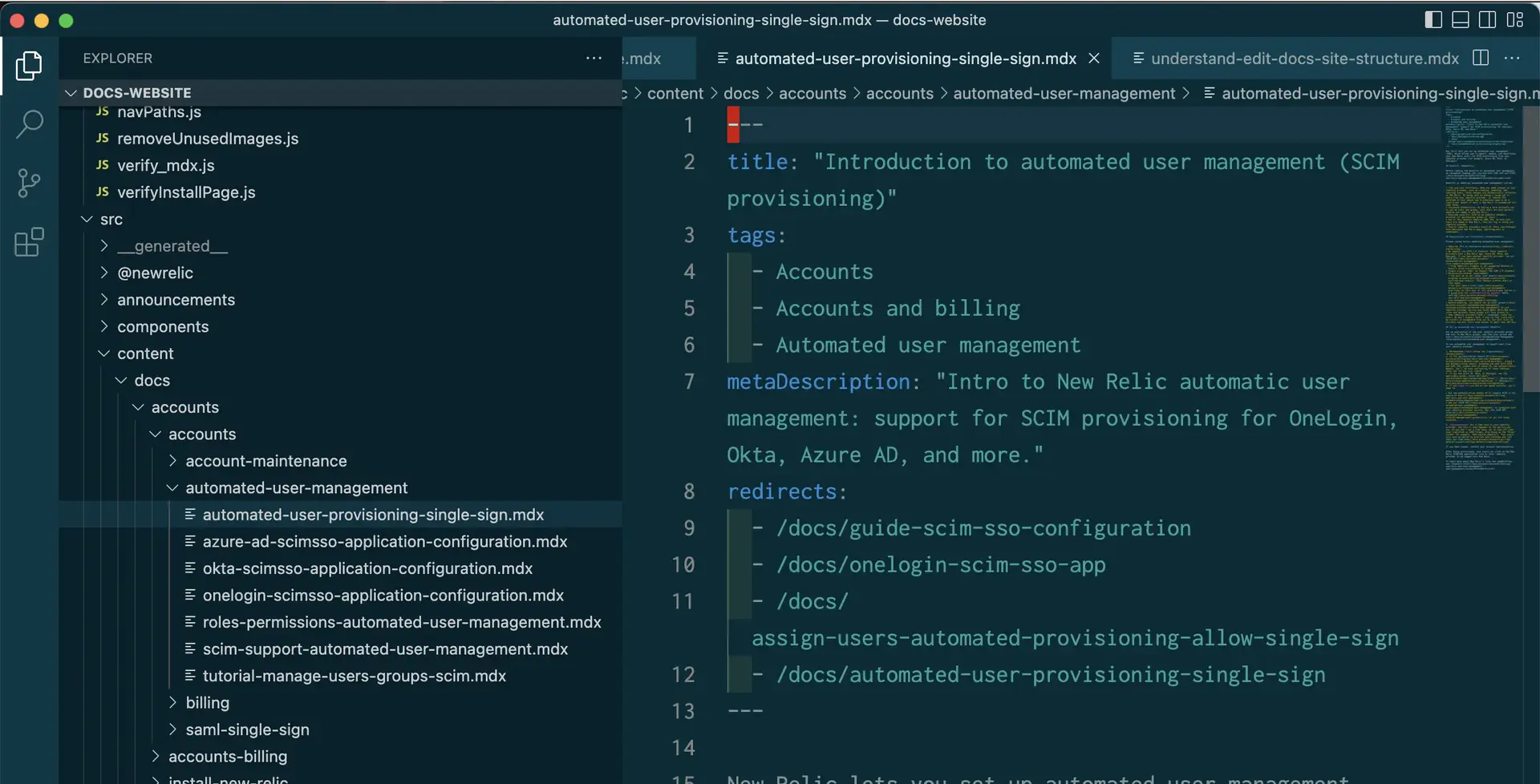The height and width of the screenshot is (784, 1540).
Task: Click line number 12 in gutter
Action: click(x=683, y=675)
